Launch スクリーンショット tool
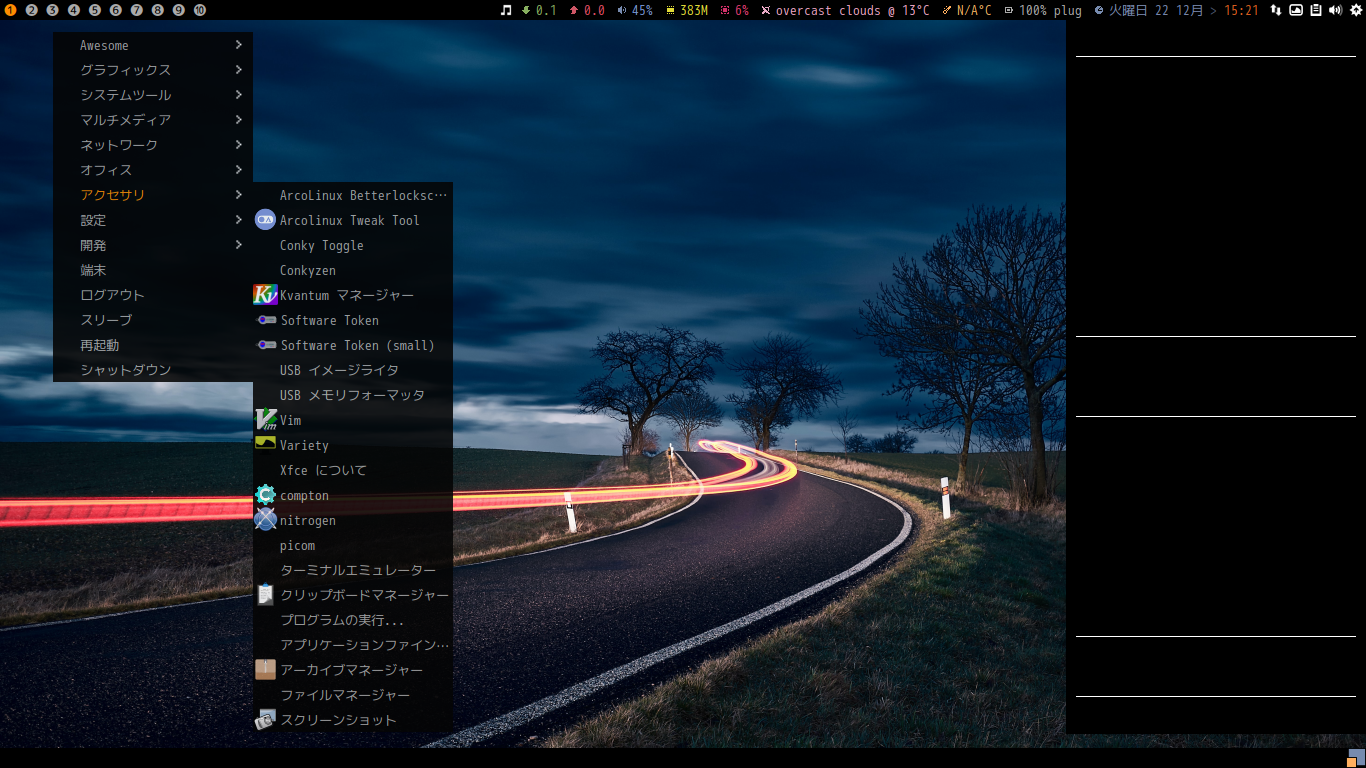 click(x=353, y=720)
